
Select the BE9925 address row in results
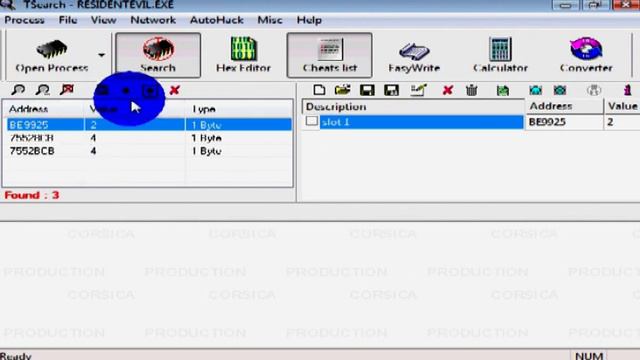click(x=149, y=124)
